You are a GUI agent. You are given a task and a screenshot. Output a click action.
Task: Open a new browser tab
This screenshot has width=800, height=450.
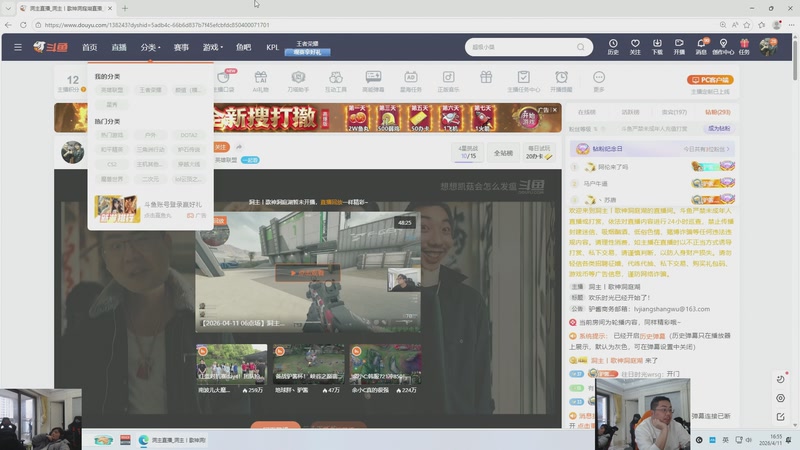click(125, 8)
